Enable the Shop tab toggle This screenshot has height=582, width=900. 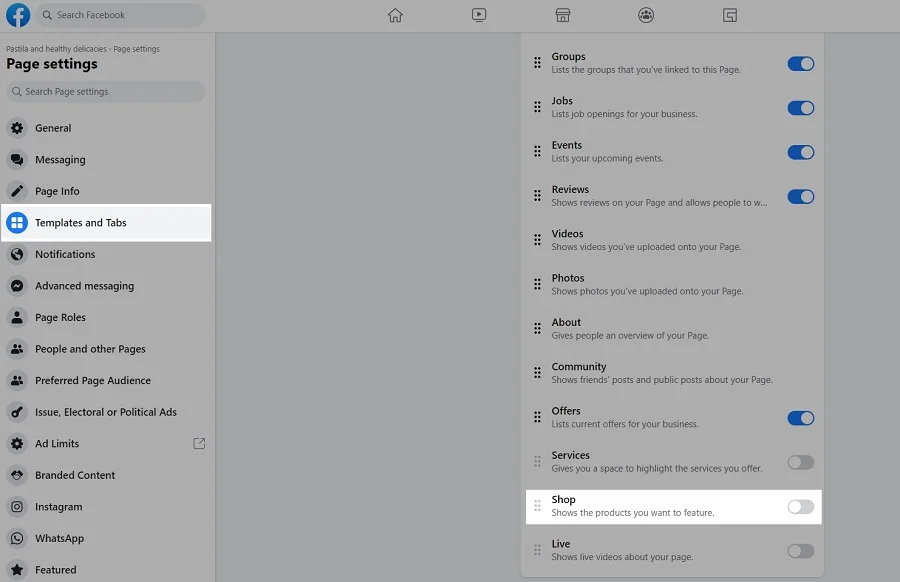(x=800, y=507)
